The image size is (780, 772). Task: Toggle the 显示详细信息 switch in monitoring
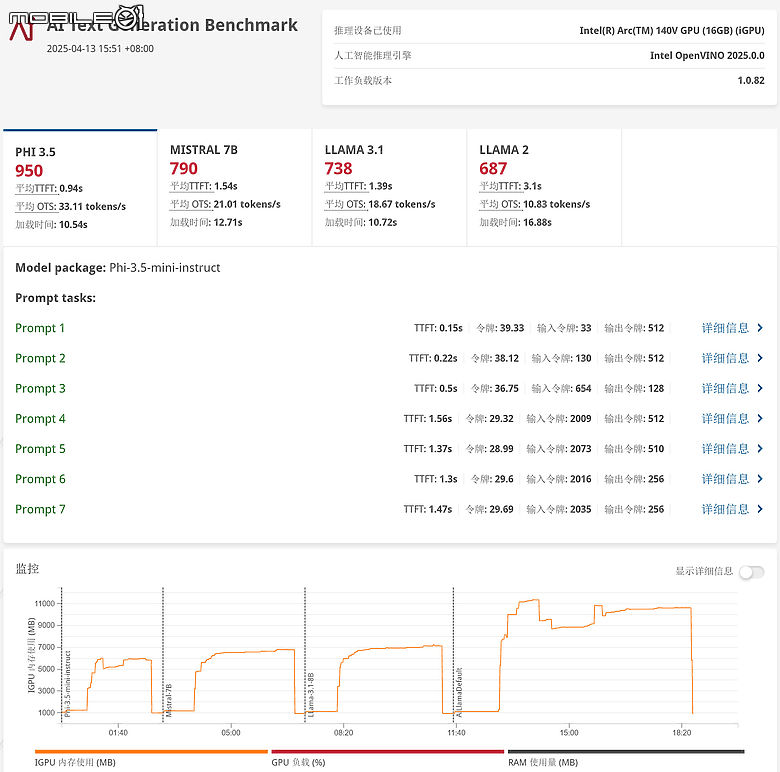pyautogui.click(x=752, y=572)
